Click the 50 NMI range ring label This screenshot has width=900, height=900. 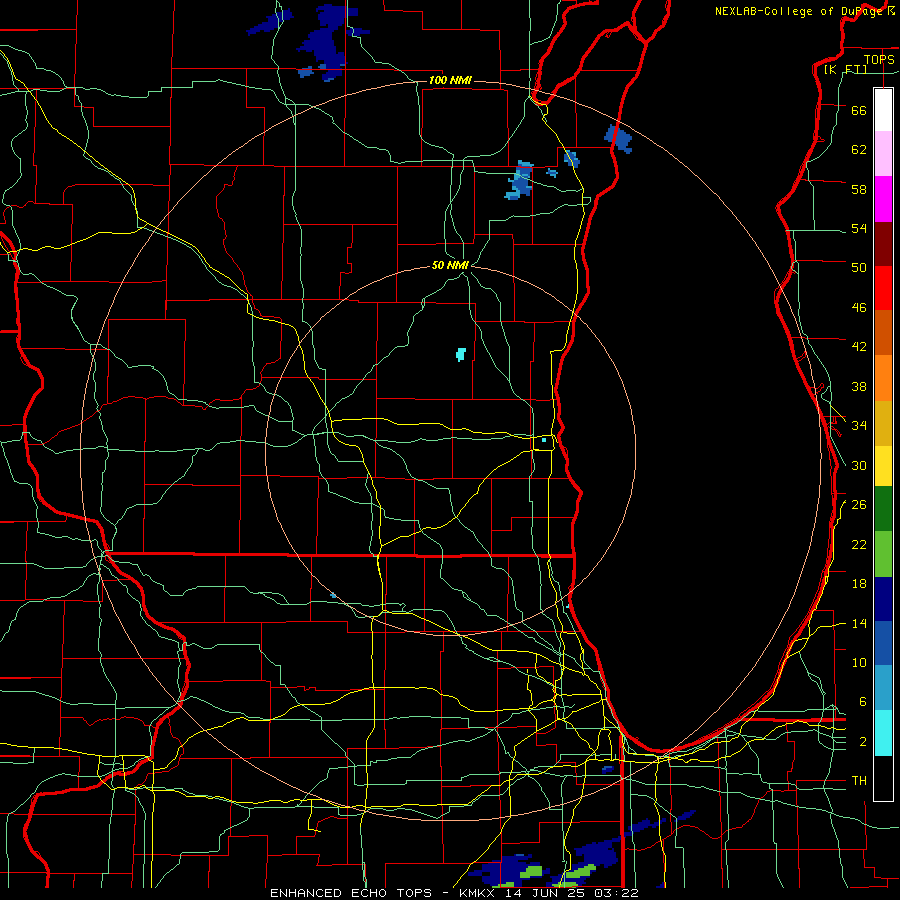(450, 265)
